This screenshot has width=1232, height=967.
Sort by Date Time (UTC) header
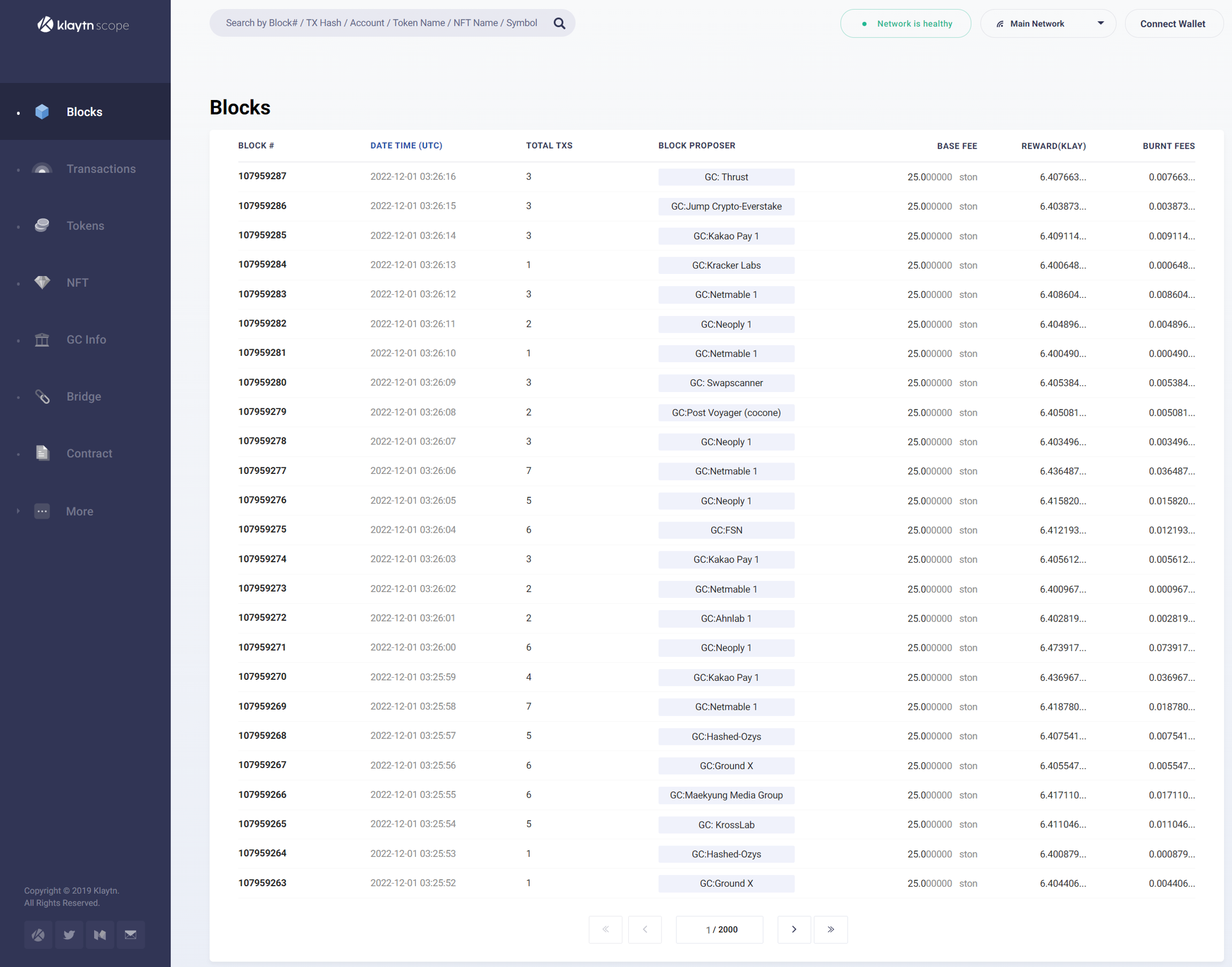pos(406,145)
